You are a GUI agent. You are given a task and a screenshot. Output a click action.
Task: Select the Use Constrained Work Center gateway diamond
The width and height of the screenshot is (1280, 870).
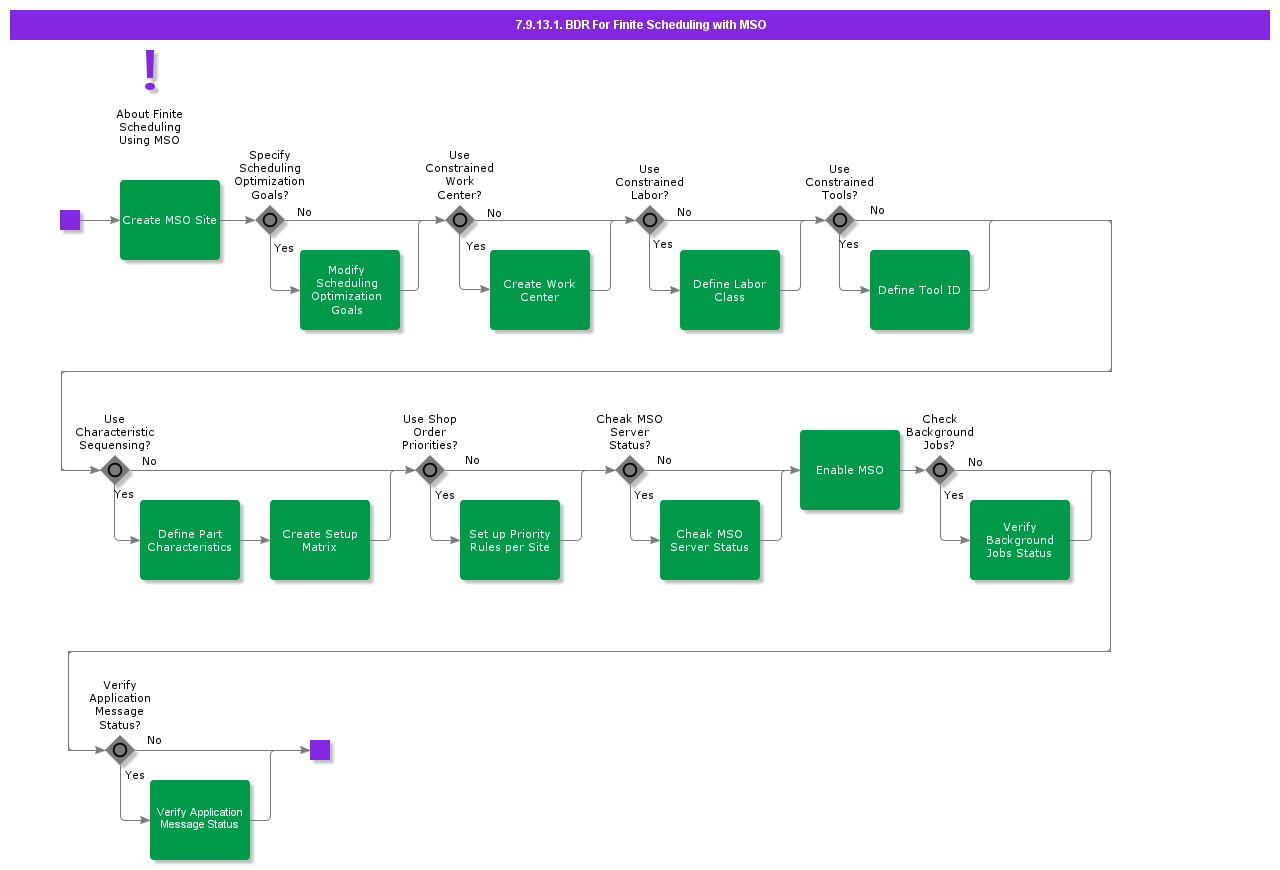460,220
